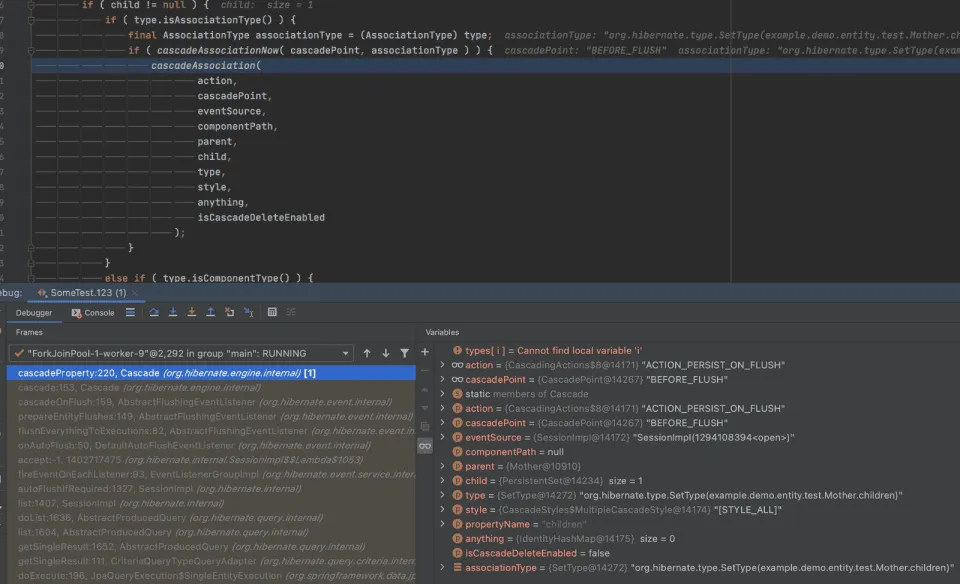Click the Force Step Into icon
Image resolution: width=960 pixels, height=584 pixels.
click(192, 312)
